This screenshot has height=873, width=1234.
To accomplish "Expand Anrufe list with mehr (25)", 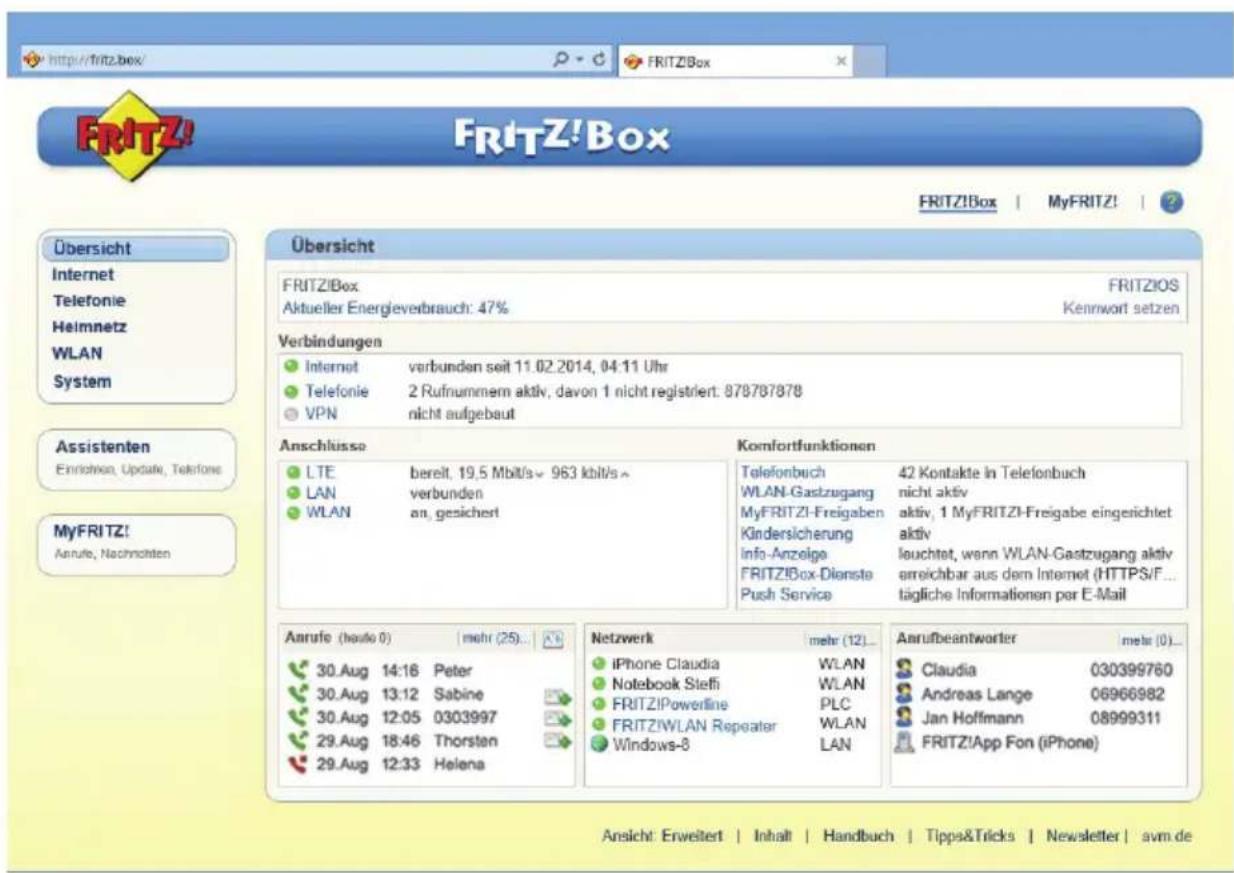I will pos(496,639).
